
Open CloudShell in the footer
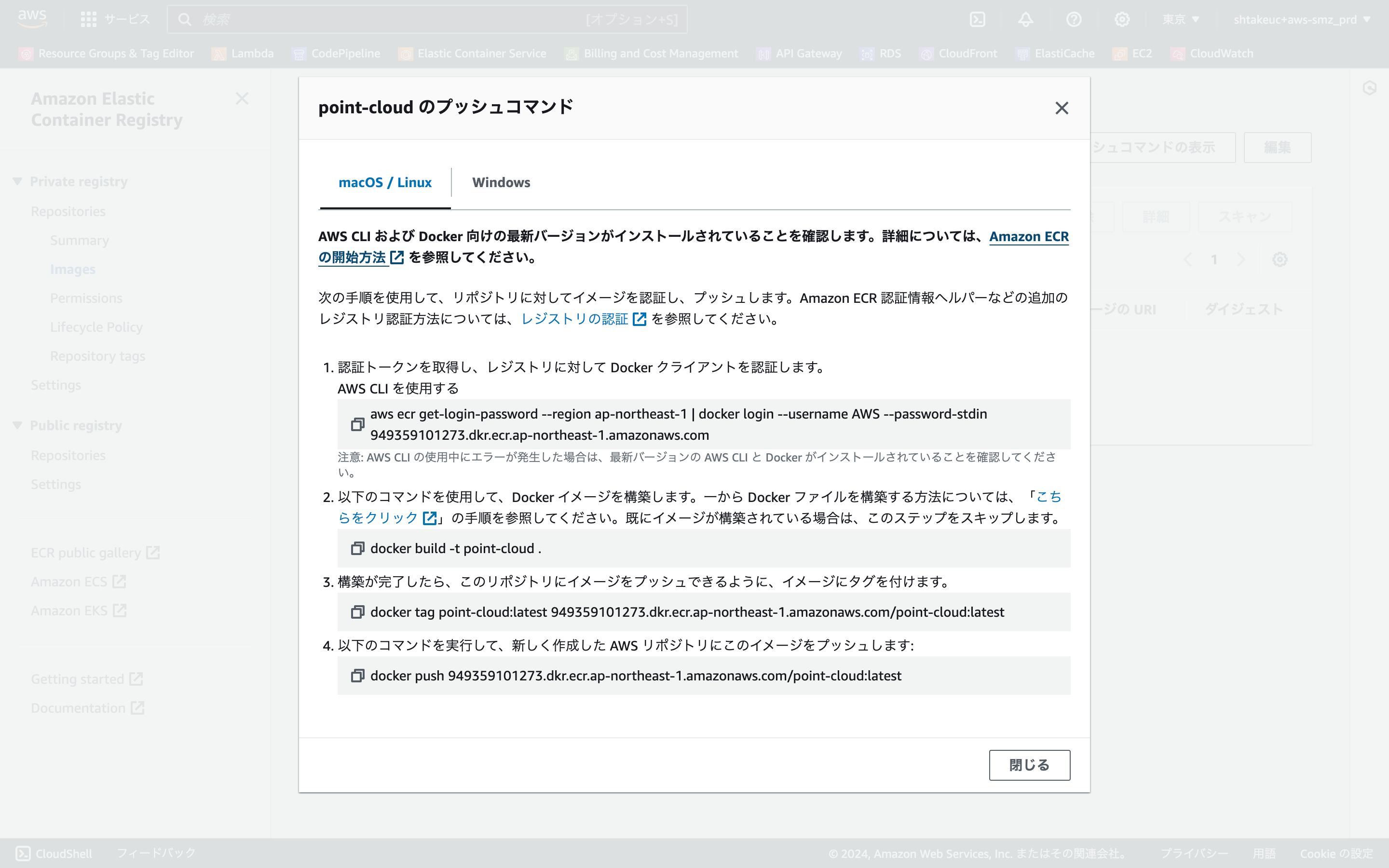coord(54,853)
